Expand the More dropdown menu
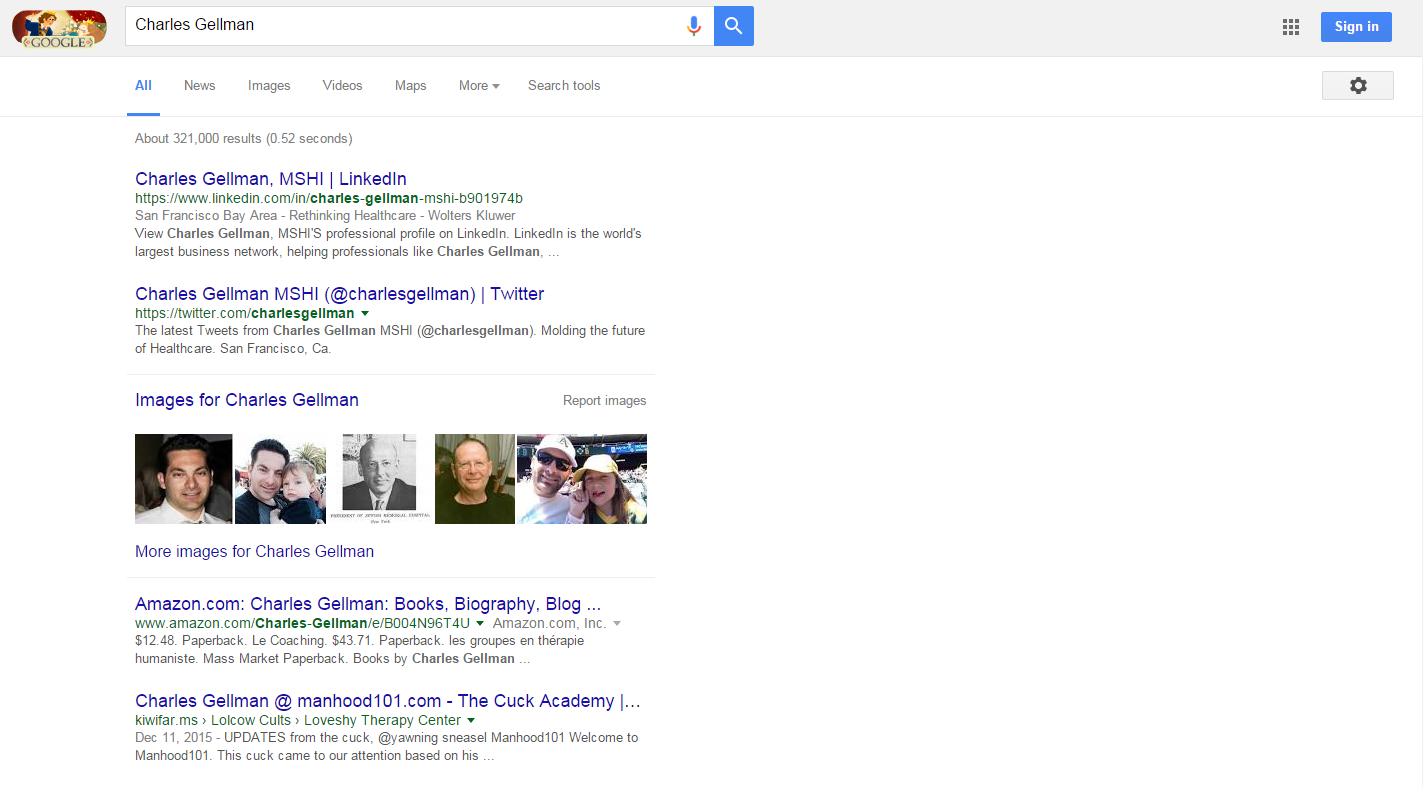The height and width of the screenshot is (788, 1423). [479, 86]
